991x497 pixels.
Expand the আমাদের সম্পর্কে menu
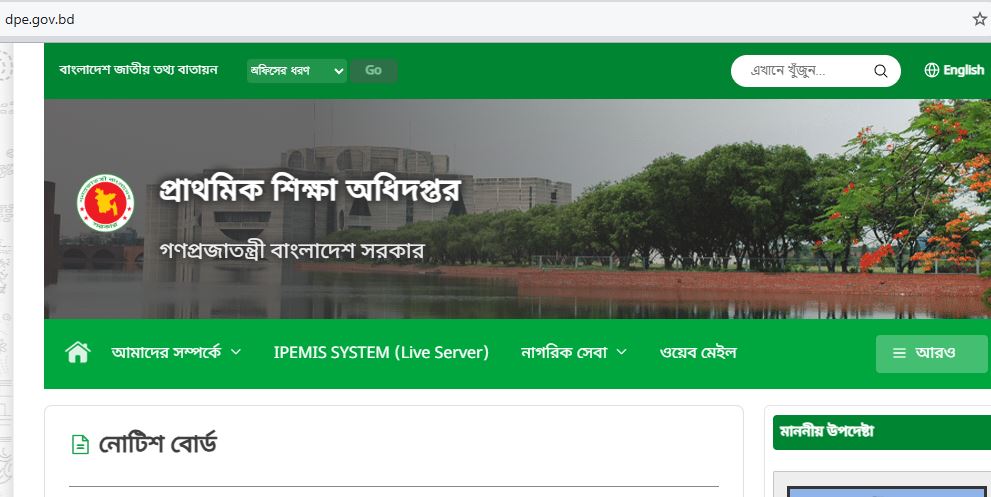tap(176, 352)
